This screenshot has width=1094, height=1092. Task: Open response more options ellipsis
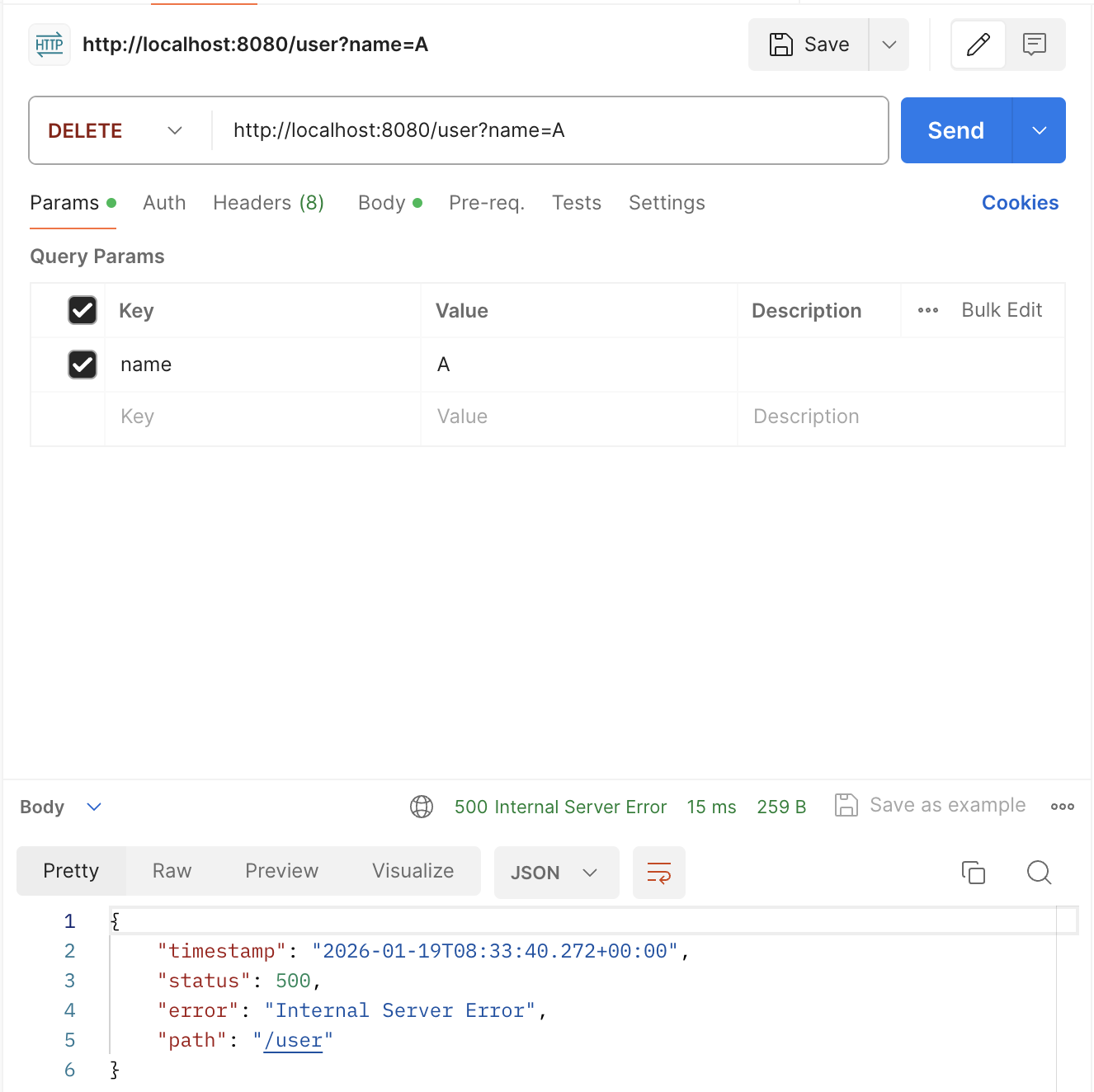pyautogui.click(x=1063, y=807)
